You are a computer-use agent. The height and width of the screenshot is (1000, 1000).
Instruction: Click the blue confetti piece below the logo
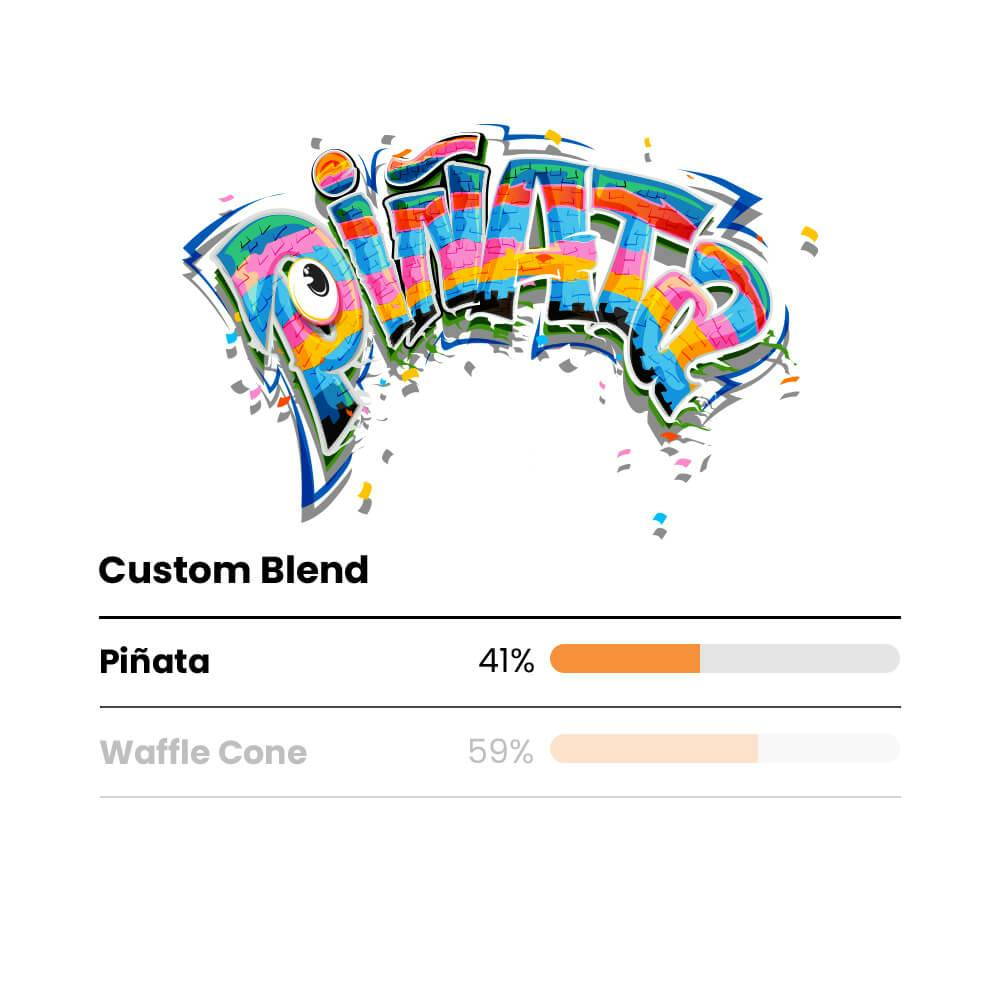[658, 518]
